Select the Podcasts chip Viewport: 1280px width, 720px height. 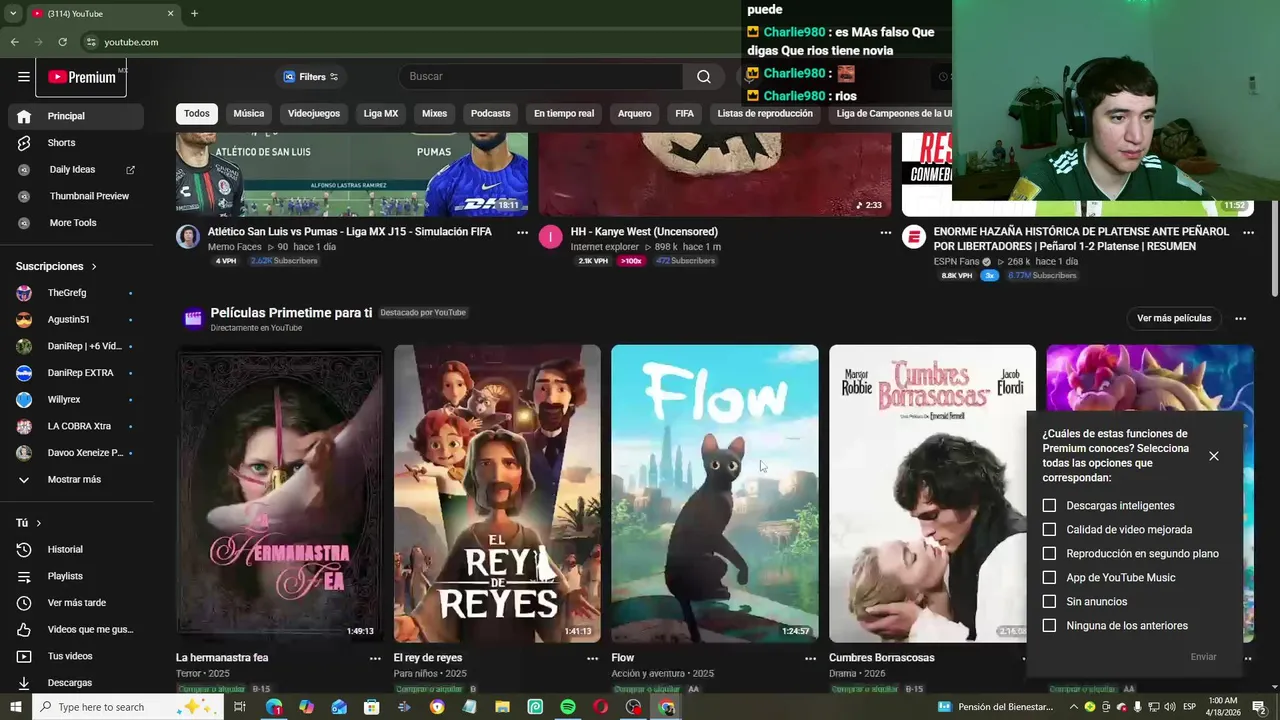point(490,114)
